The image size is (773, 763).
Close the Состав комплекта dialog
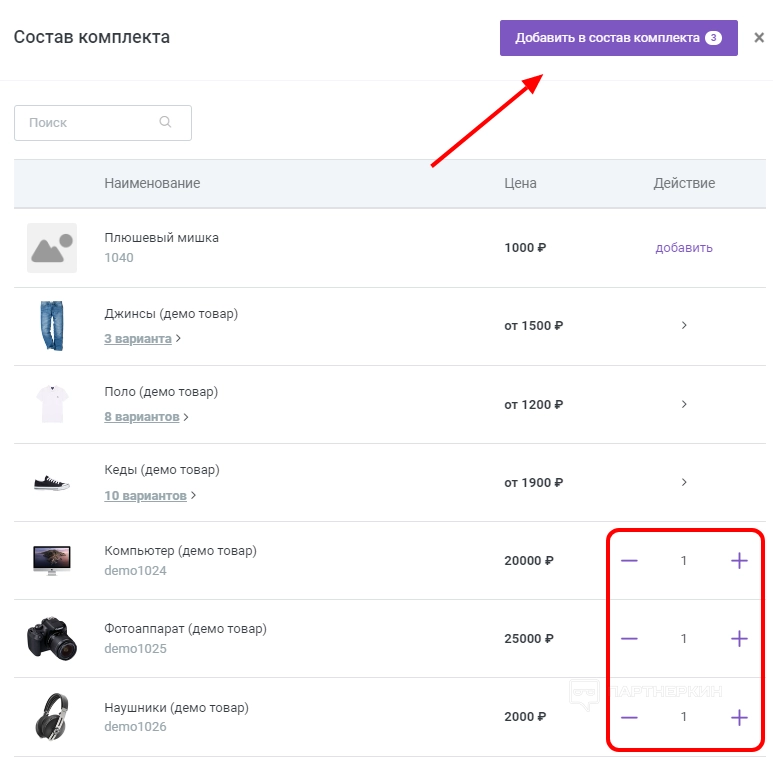759,38
